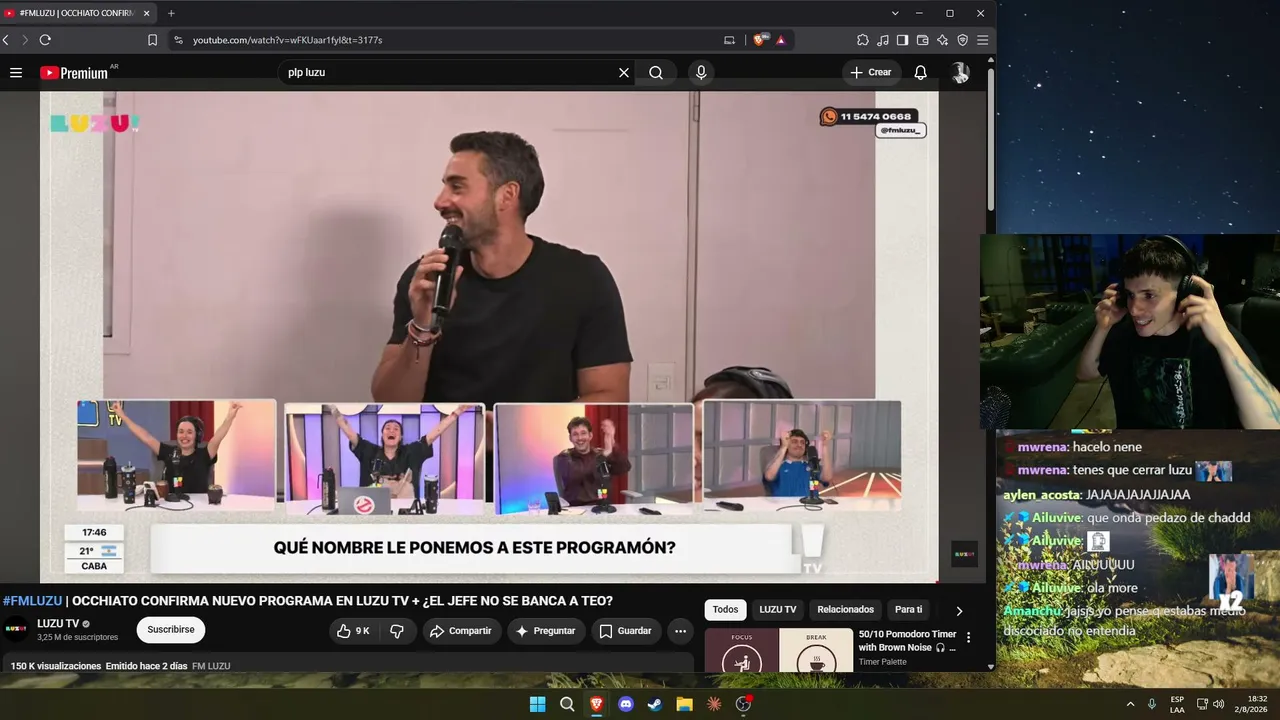This screenshot has width=1280, height=720.
Task: Open the account avatar menu
Action: (960, 72)
